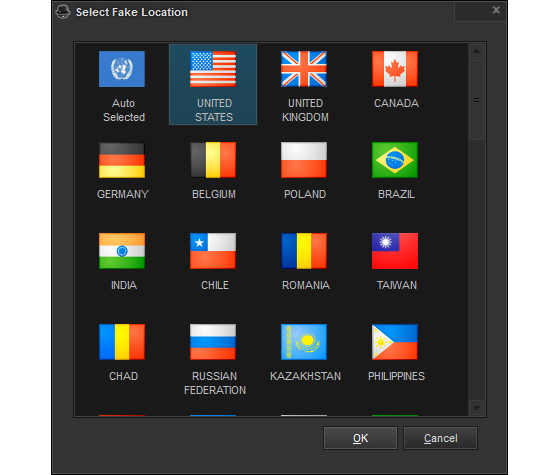Click the 'TAIWAN' text label
The image size is (560, 475).
tap(396, 285)
